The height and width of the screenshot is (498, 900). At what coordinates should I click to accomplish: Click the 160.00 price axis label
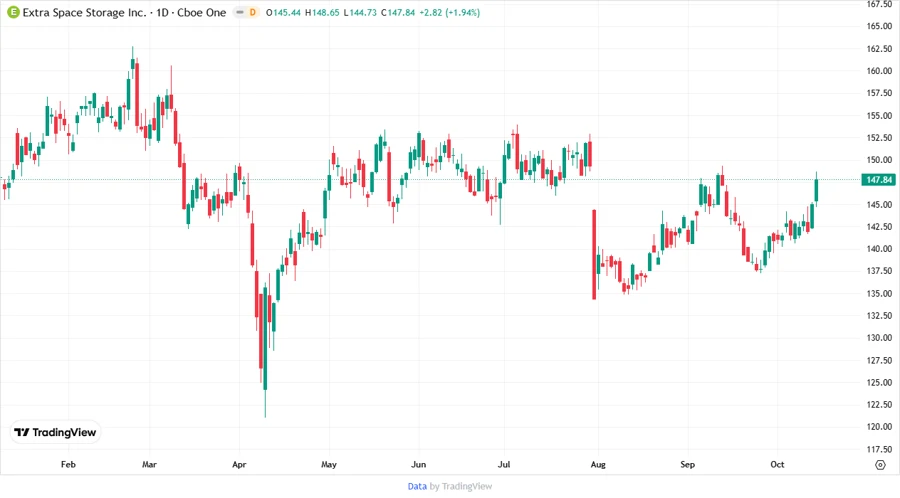(879, 71)
